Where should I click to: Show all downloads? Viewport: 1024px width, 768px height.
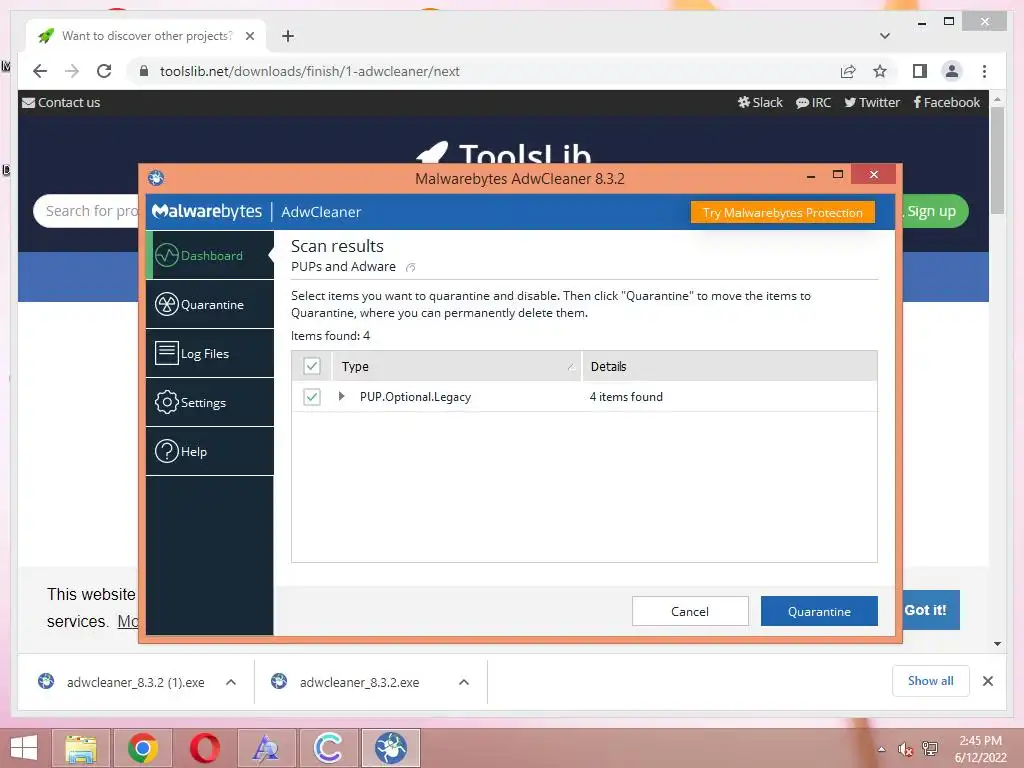pyautogui.click(x=931, y=681)
